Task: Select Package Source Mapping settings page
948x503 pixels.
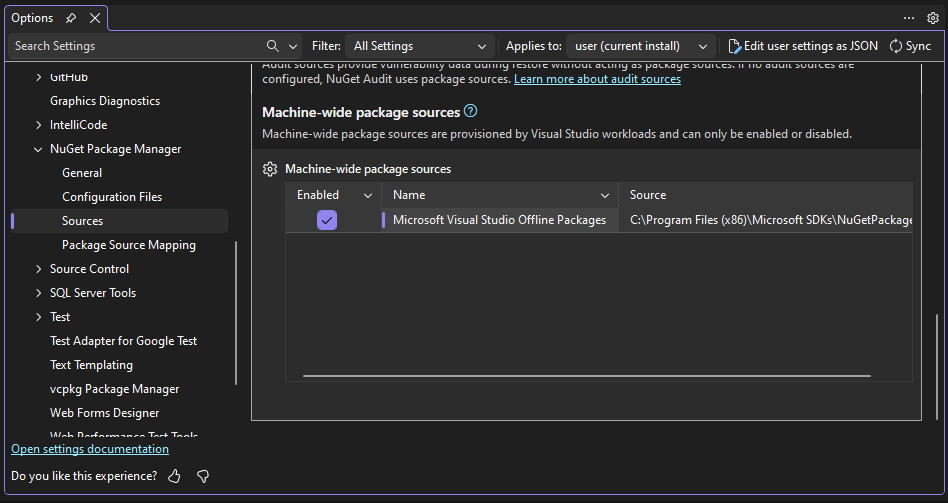Action: 129,245
